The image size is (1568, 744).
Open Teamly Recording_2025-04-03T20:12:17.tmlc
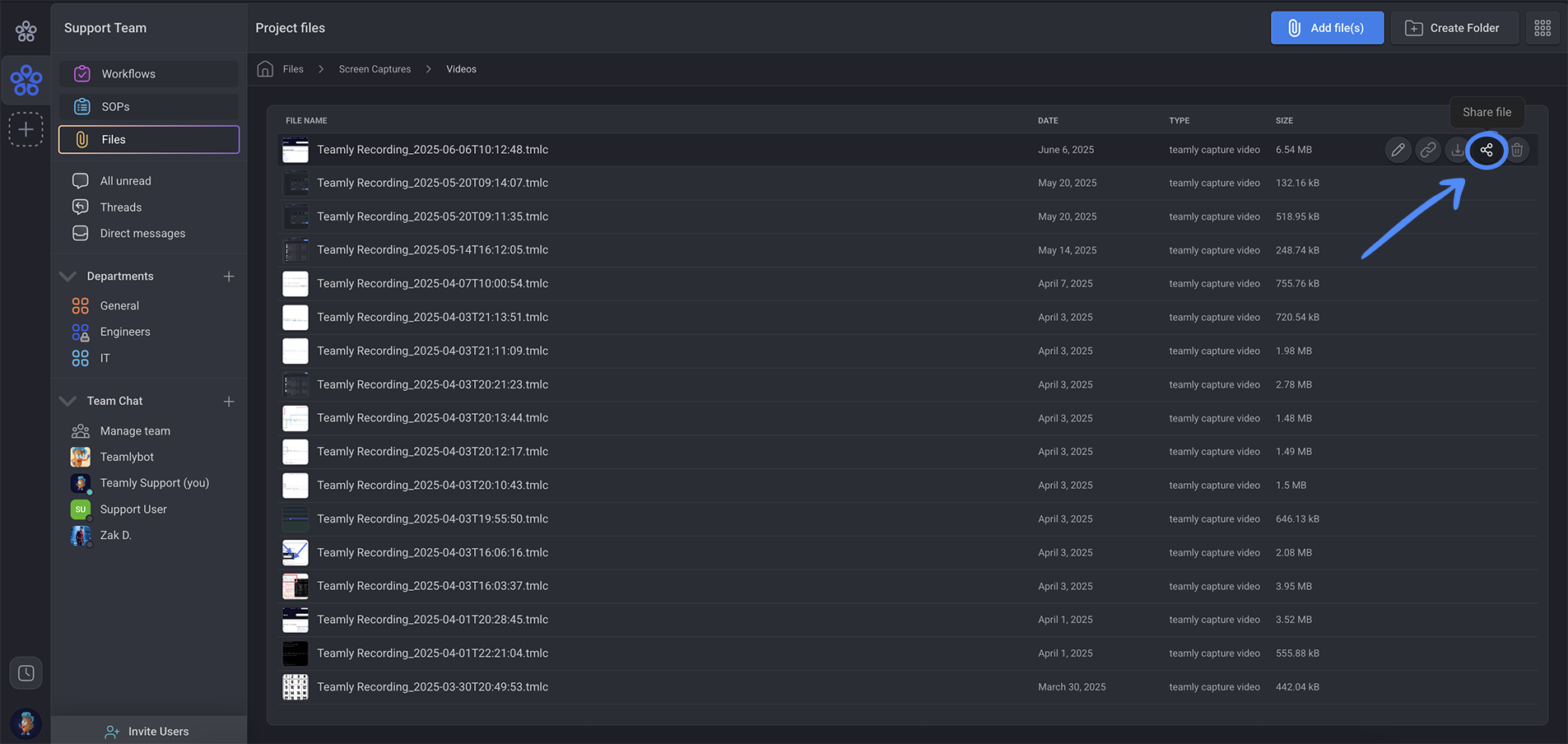(x=433, y=452)
